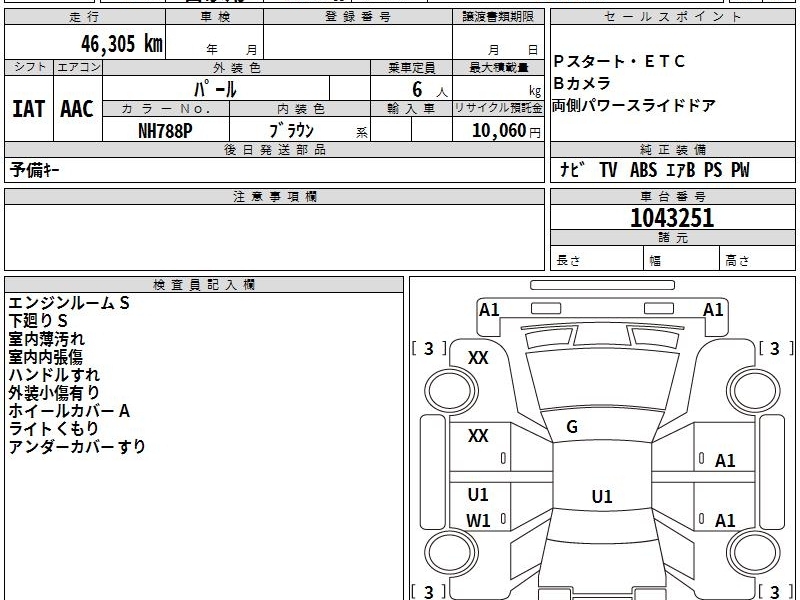Select the ナビ equipment item
The width and height of the screenshot is (800, 600).
(x=572, y=169)
